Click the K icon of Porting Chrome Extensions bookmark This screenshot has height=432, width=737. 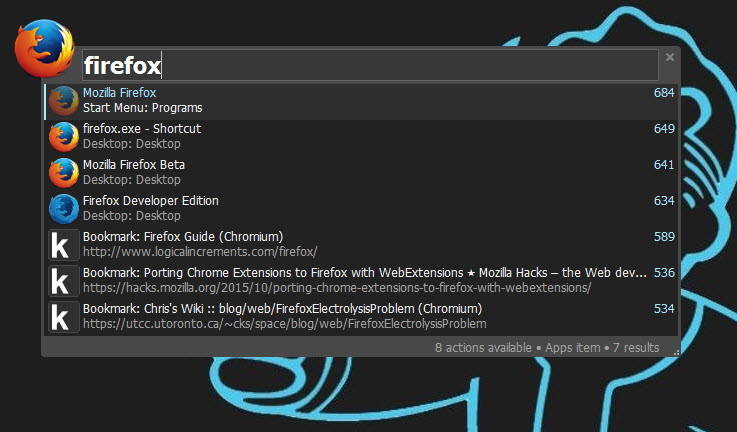[x=63, y=281]
